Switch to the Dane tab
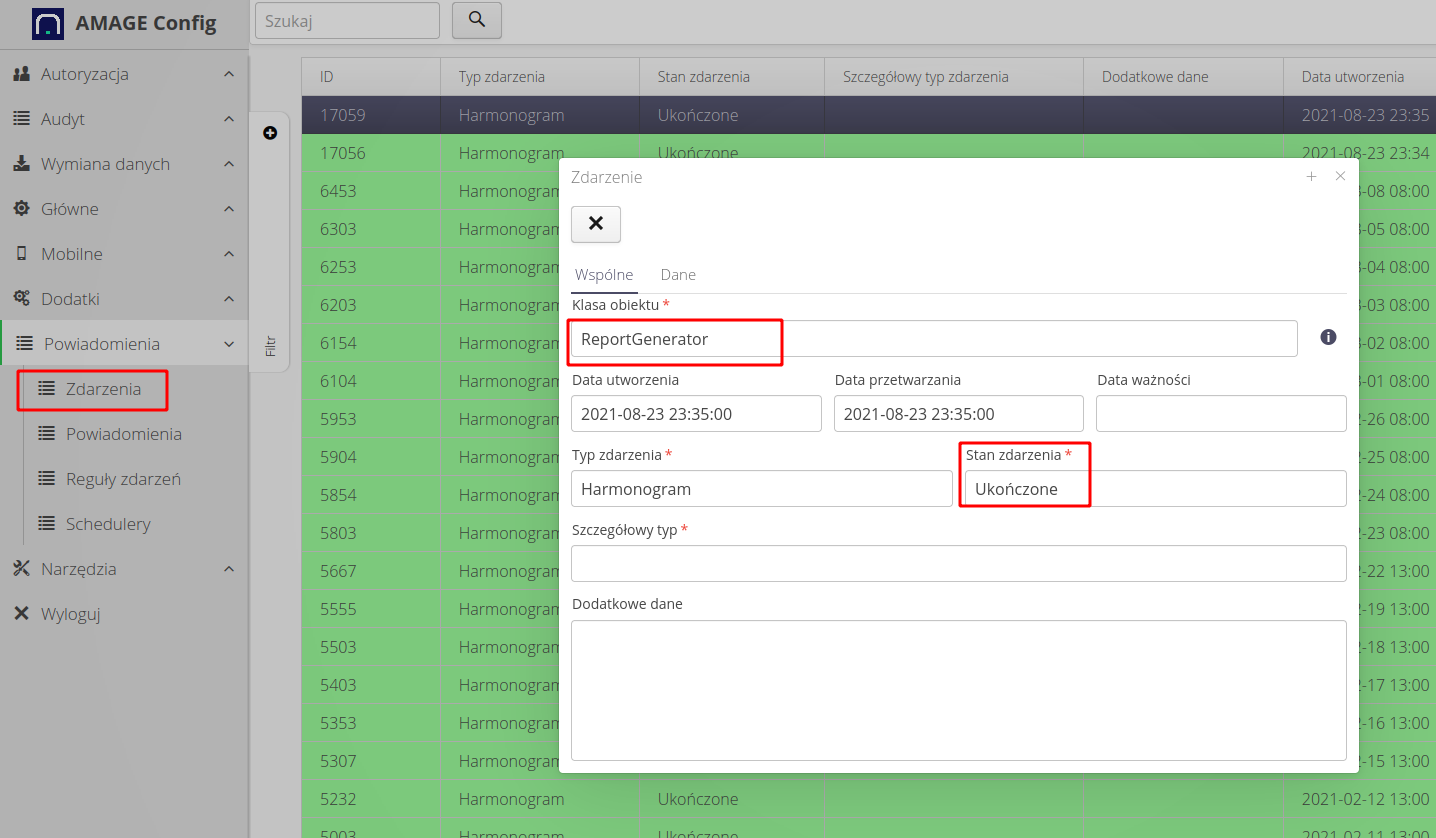Viewport: 1436px width, 838px height. click(678, 274)
